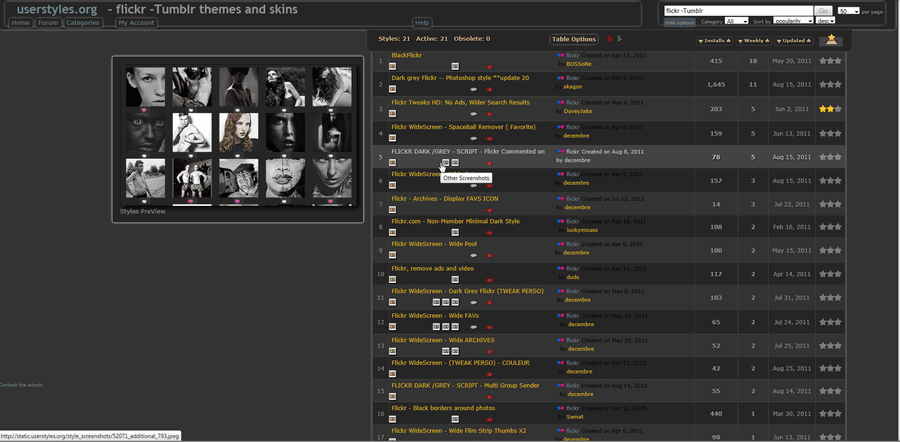The width and height of the screenshot is (900, 442).
Task: Open the results per page dropdown
Action: click(x=848, y=11)
